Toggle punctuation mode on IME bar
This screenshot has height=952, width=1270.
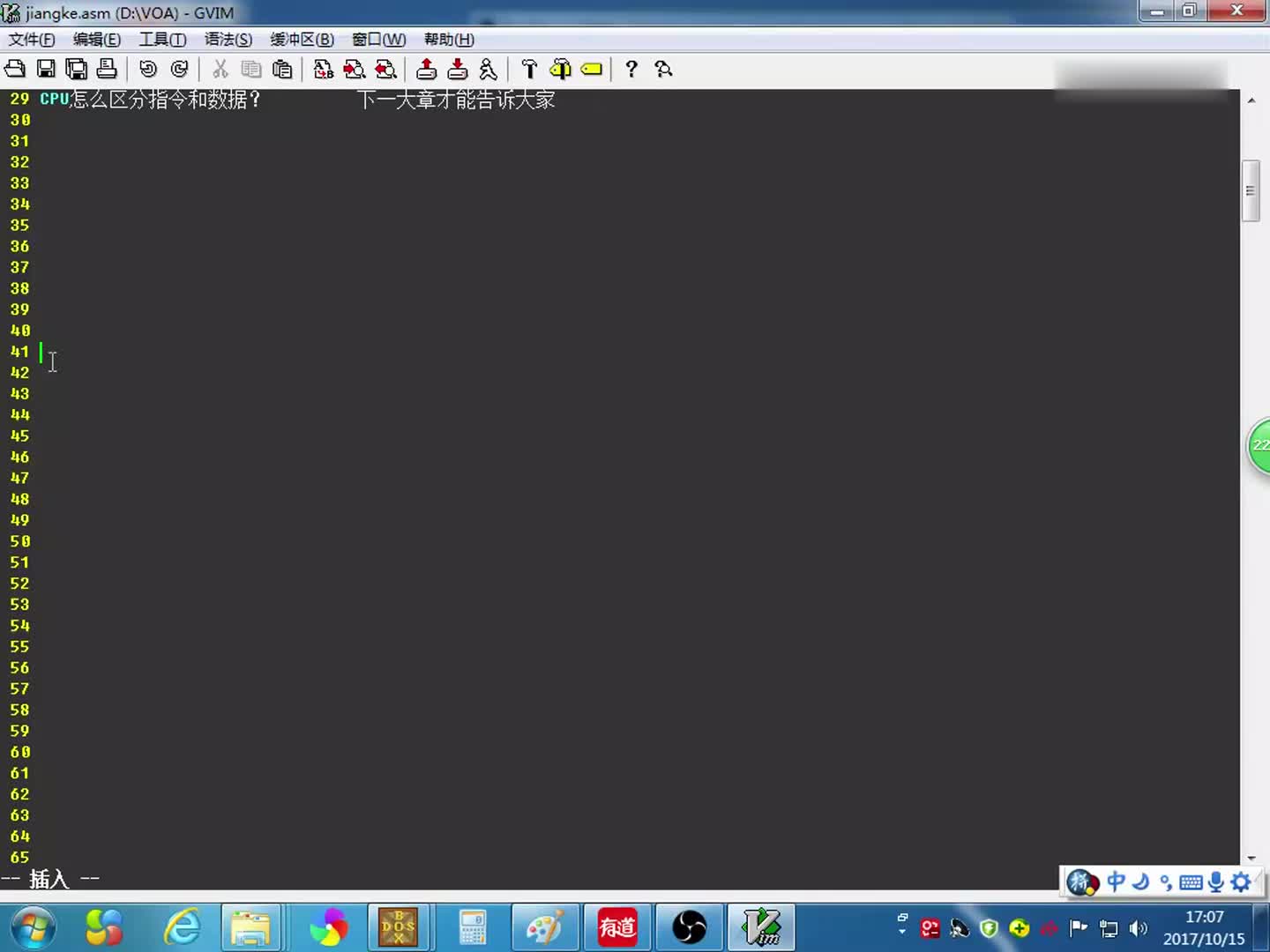pos(1165,881)
